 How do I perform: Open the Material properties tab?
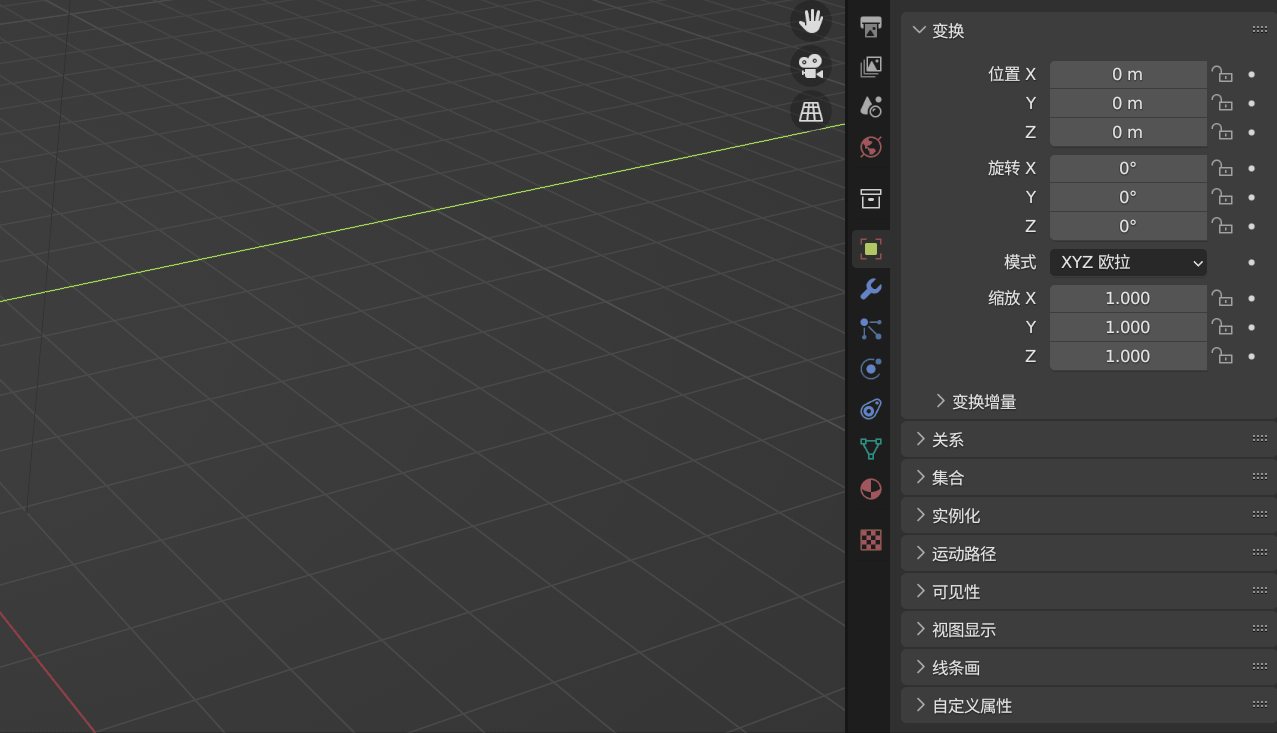(x=871, y=489)
